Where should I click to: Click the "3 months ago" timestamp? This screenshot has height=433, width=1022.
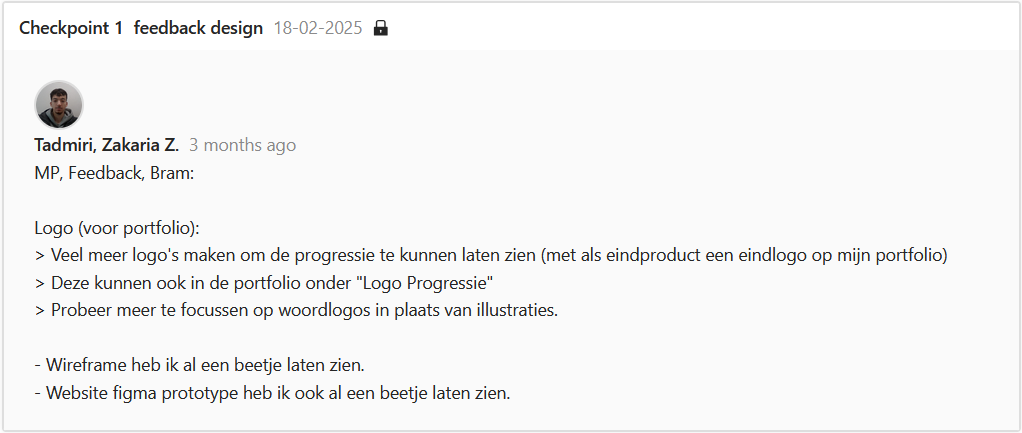coord(242,145)
